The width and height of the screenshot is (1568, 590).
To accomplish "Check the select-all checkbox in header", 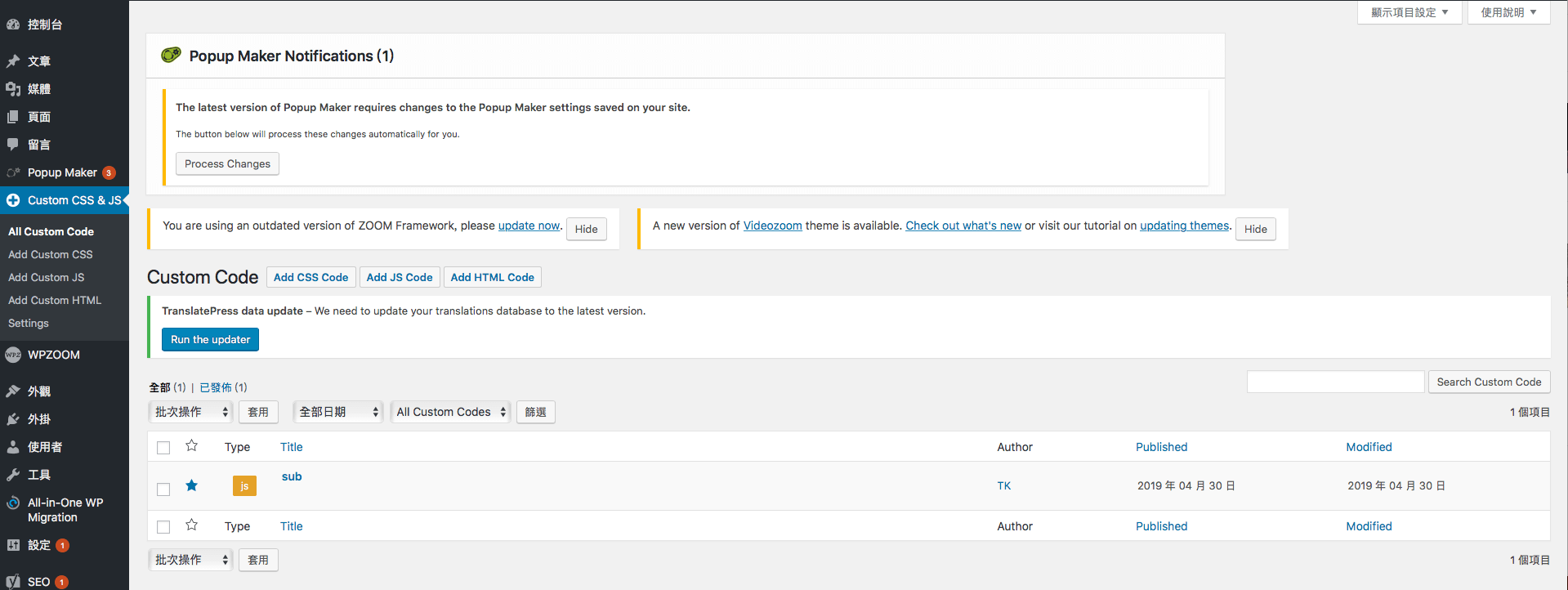I will click(x=163, y=448).
